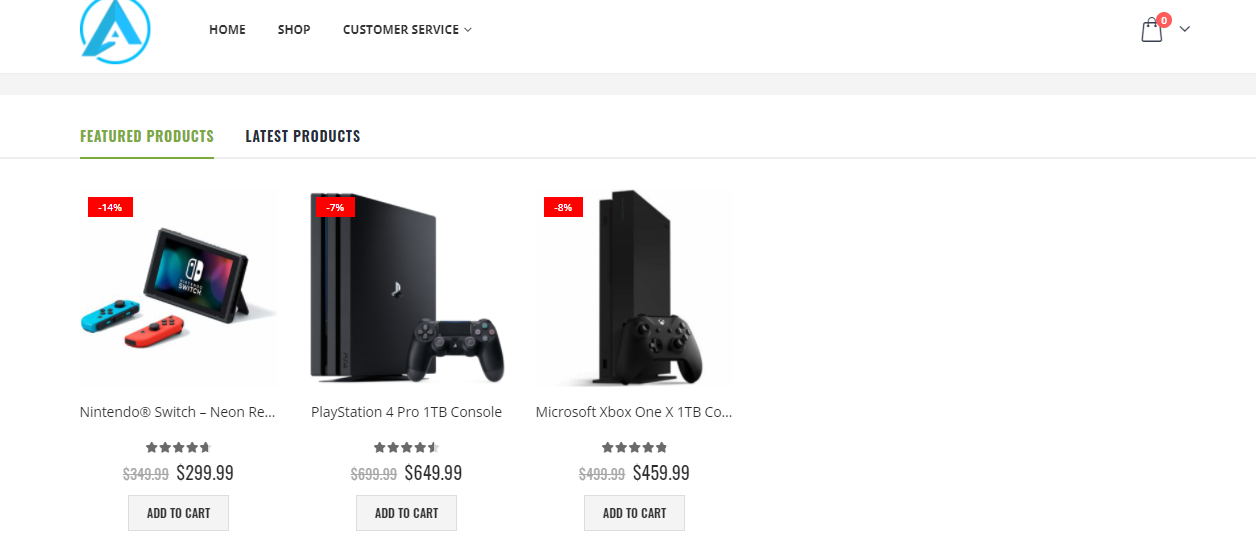
Task: Switch to Featured Products tab
Action: 147,136
